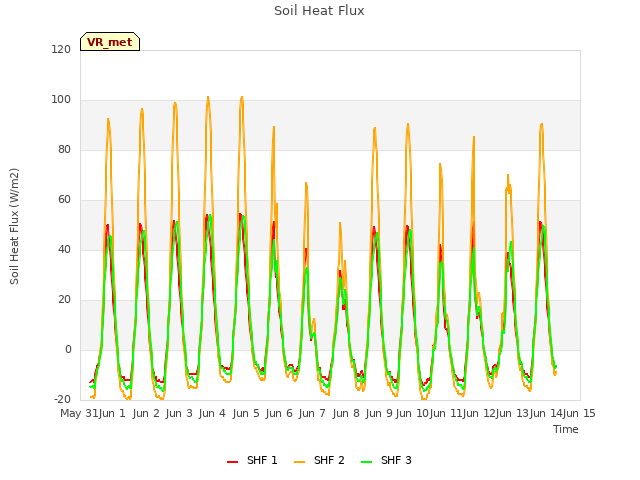
Task: Select the Soil Heat Flux chart title
Action: (319, 11)
